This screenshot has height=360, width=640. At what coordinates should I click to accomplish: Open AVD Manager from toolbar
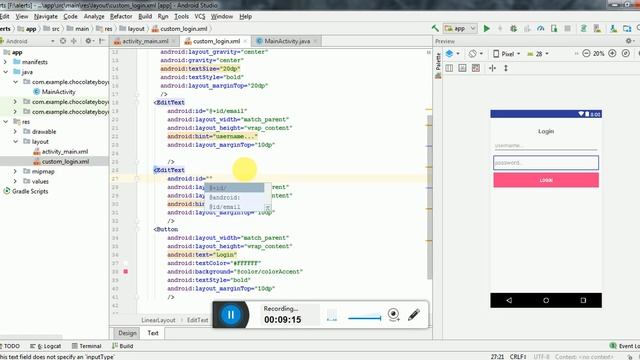(x=597, y=29)
